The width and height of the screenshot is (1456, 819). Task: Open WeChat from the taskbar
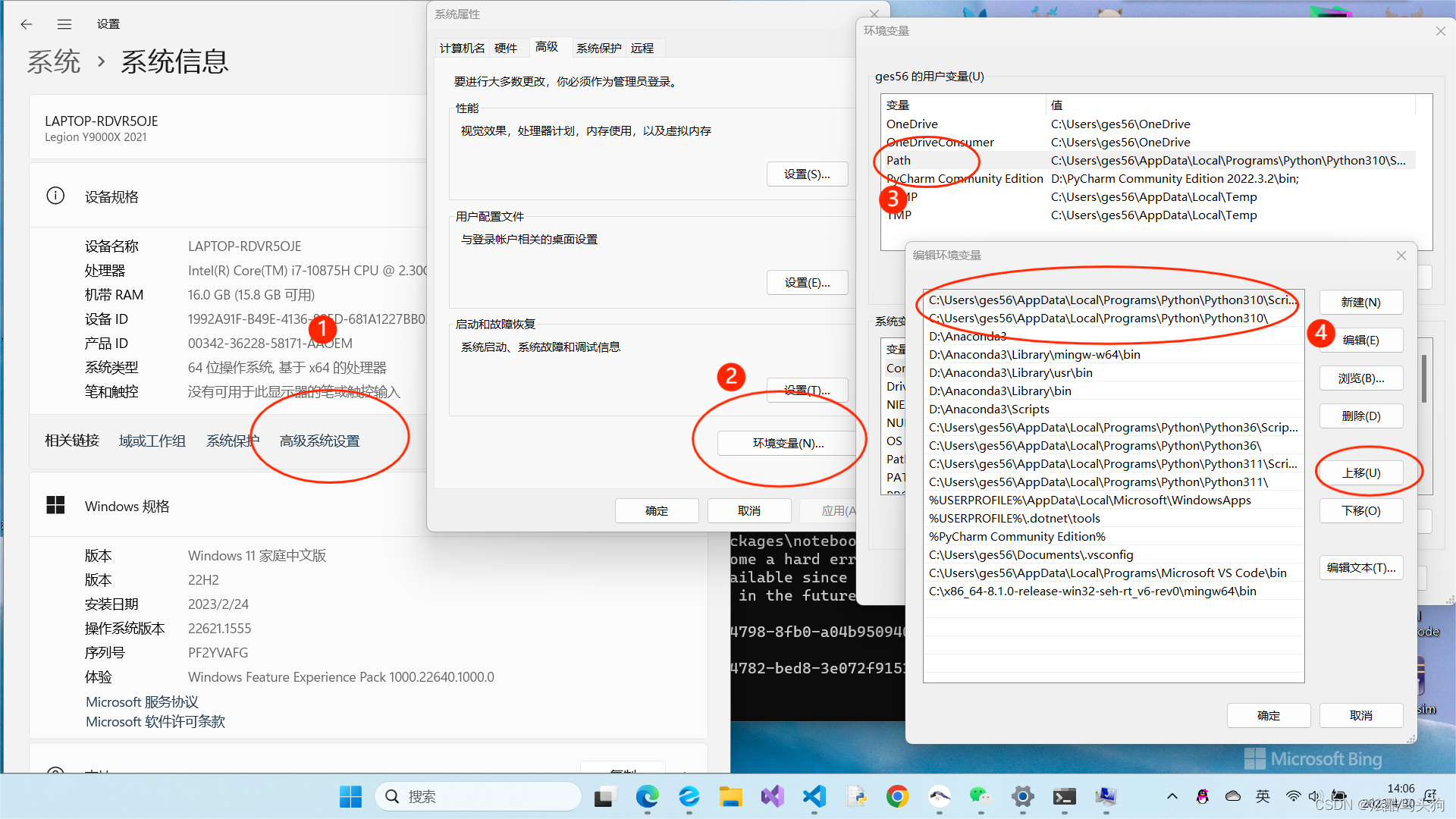coord(980,796)
